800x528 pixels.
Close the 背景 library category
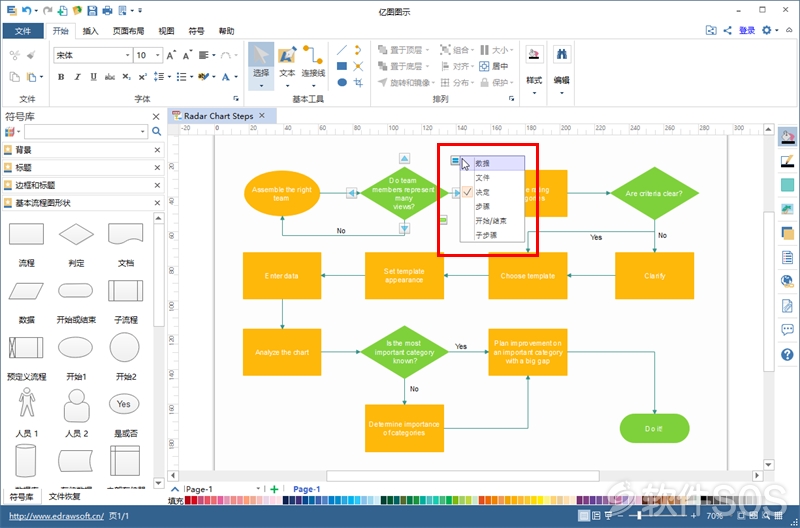(x=157, y=150)
